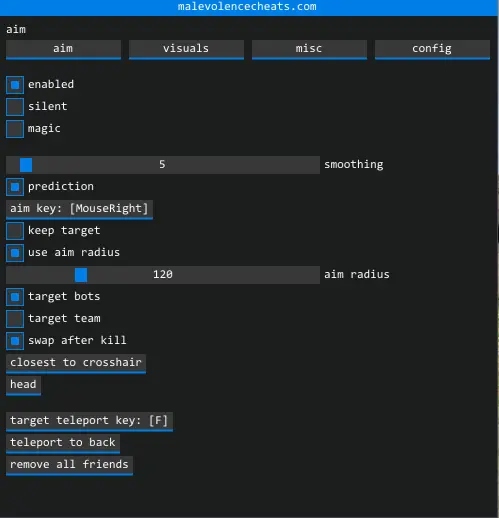Screen dimensions: 499x518
Task: Click the smoothing value 5
Action: 162,165
